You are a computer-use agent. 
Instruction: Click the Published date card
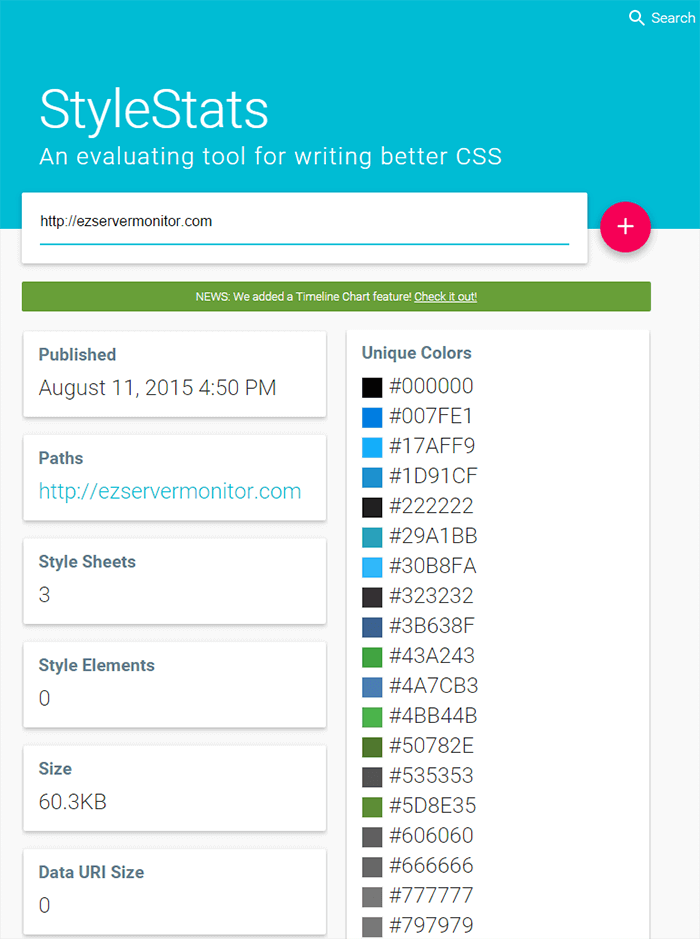(x=174, y=373)
